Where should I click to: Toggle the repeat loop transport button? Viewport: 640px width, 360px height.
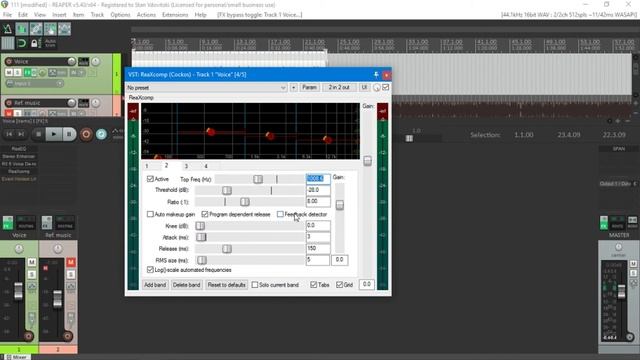[102, 134]
